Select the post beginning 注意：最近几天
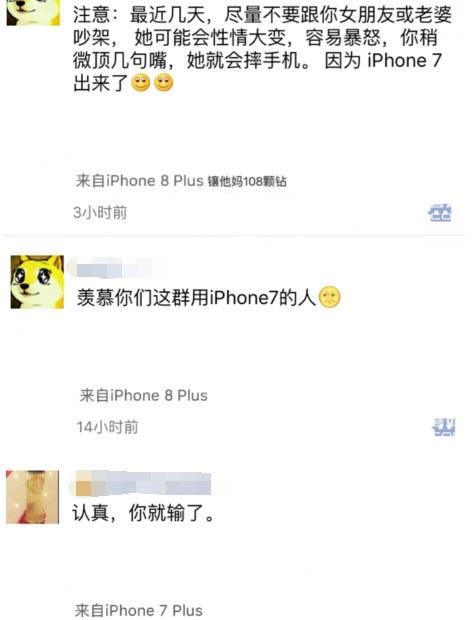 click(x=262, y=49)
